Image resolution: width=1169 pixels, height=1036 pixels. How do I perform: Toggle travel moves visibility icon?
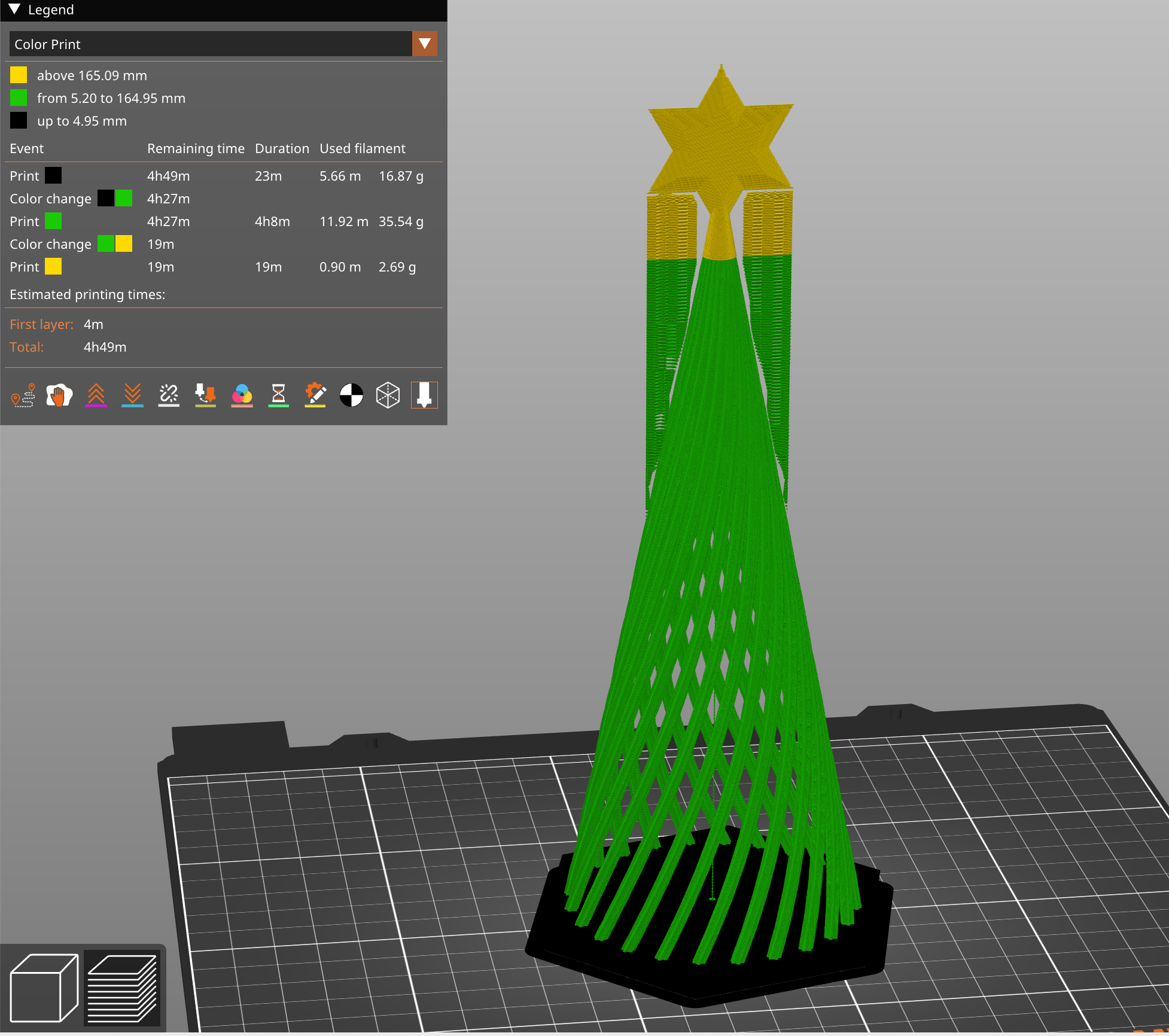23,395
